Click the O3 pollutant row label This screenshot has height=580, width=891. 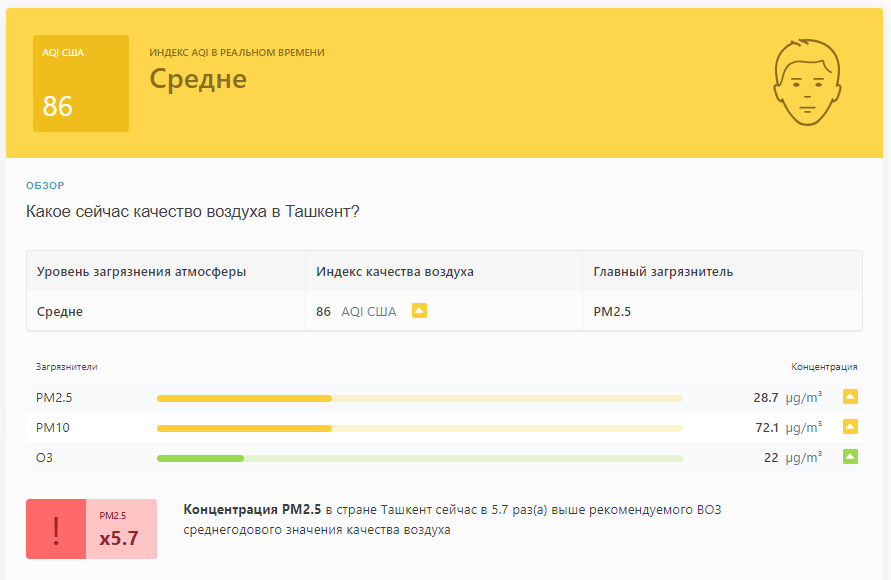tap(44, 457)
